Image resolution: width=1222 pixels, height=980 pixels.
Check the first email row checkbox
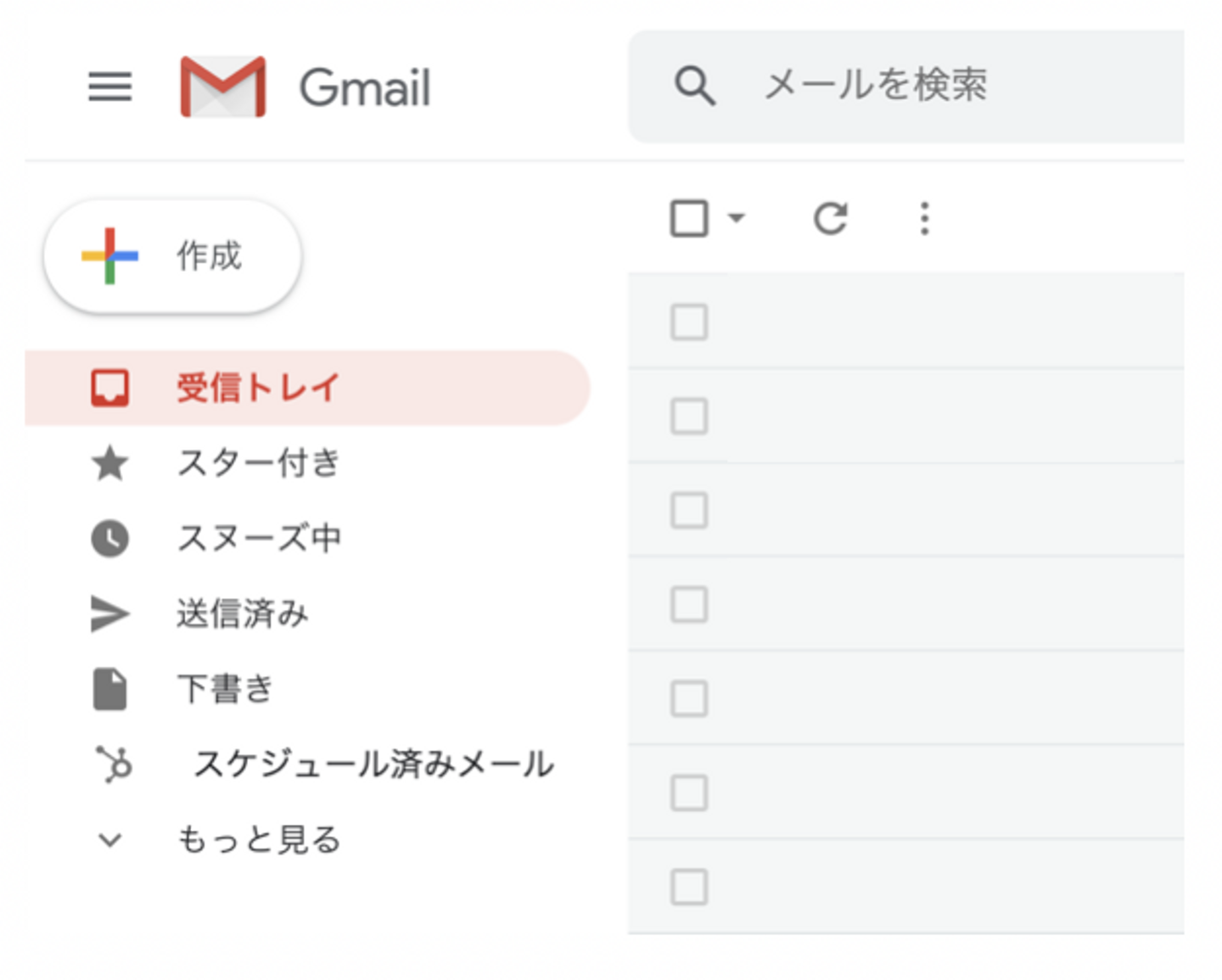click(x=689, y=322)
